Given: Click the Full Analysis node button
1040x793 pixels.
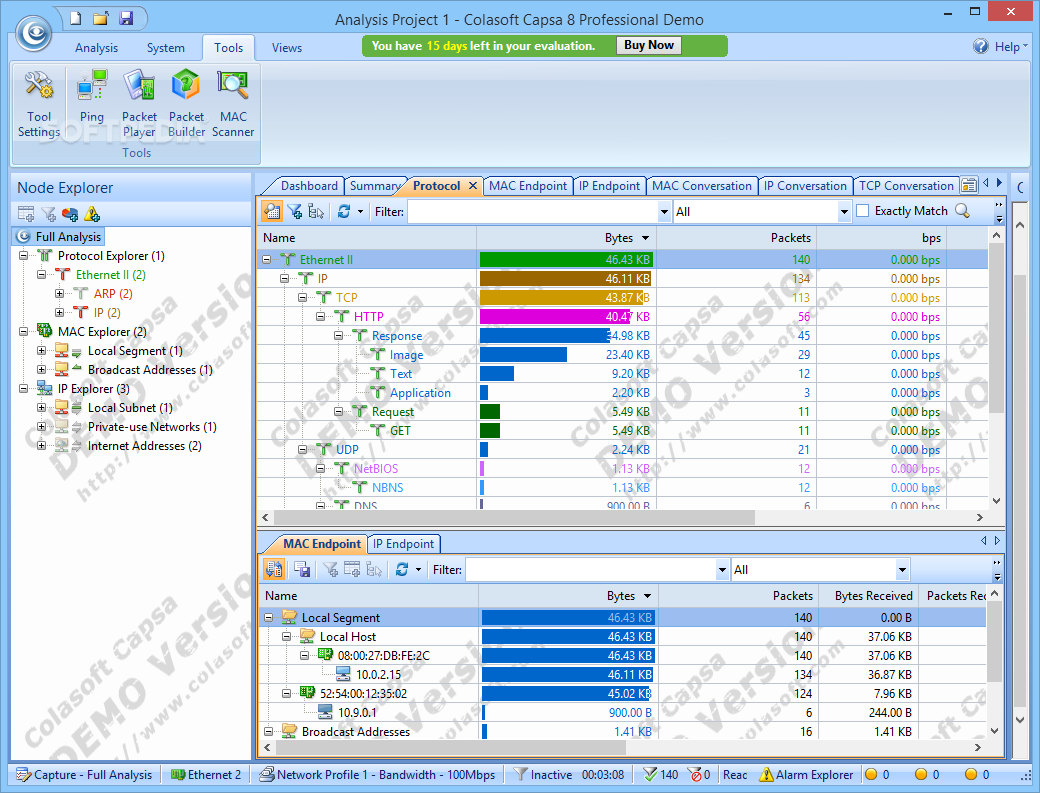Looking at the screenshot, I should click(59, 237).
